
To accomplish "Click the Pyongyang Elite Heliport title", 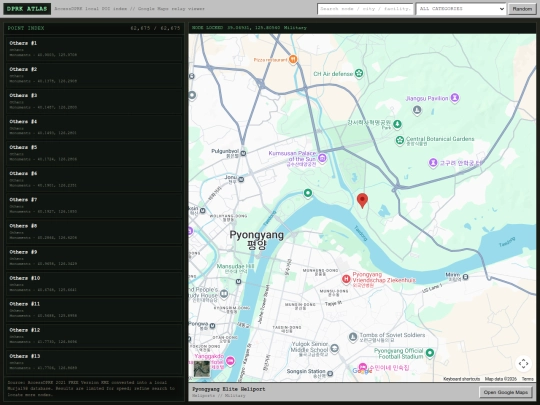I will [229, 389].
